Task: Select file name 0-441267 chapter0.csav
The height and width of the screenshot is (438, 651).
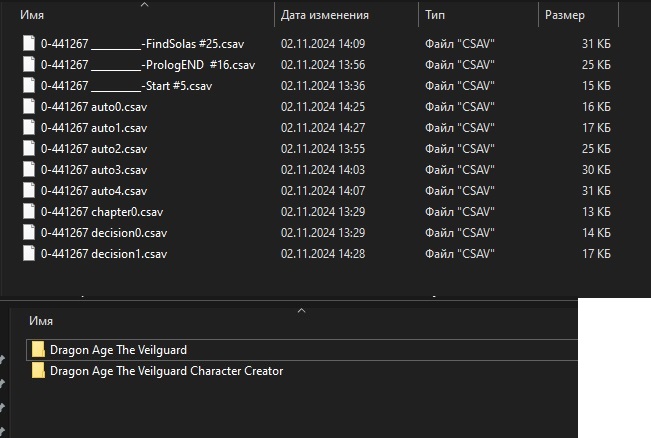Action: click(x=102, y=212)
